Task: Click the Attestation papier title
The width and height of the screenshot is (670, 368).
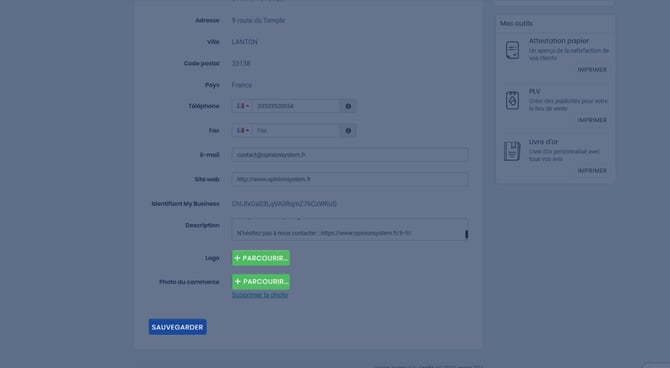Action: [559, 41]
